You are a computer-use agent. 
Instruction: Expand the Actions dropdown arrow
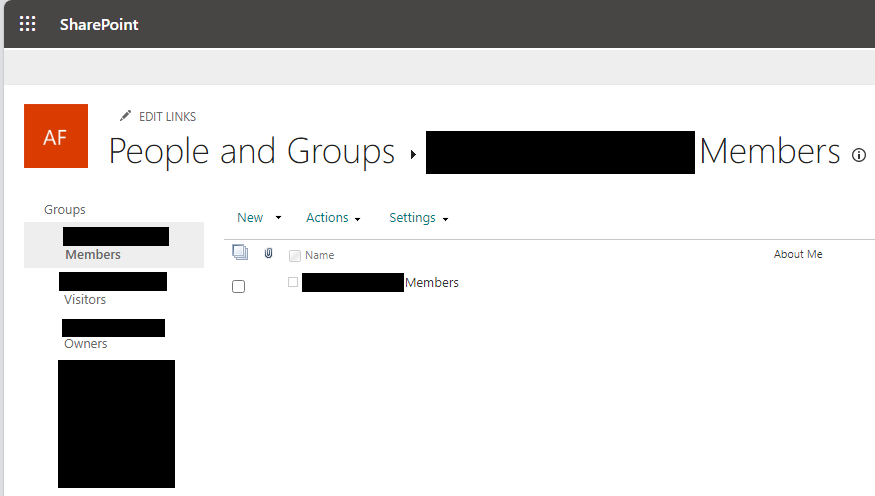coord(358,219)
